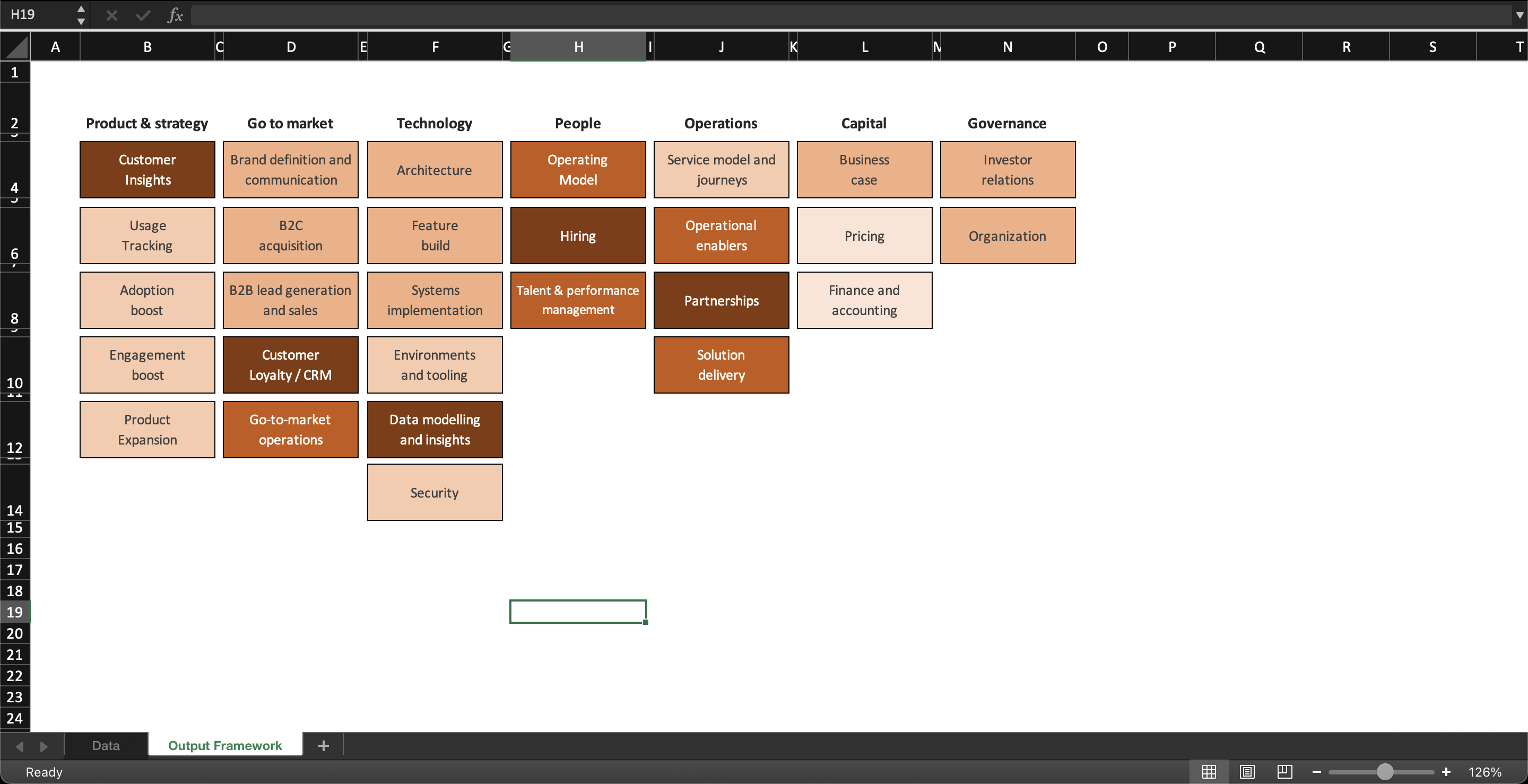Click the confirm entry checkmark icon
Image resolution: width=1528 pixels, height=784 pixels.
click(142, 15)
